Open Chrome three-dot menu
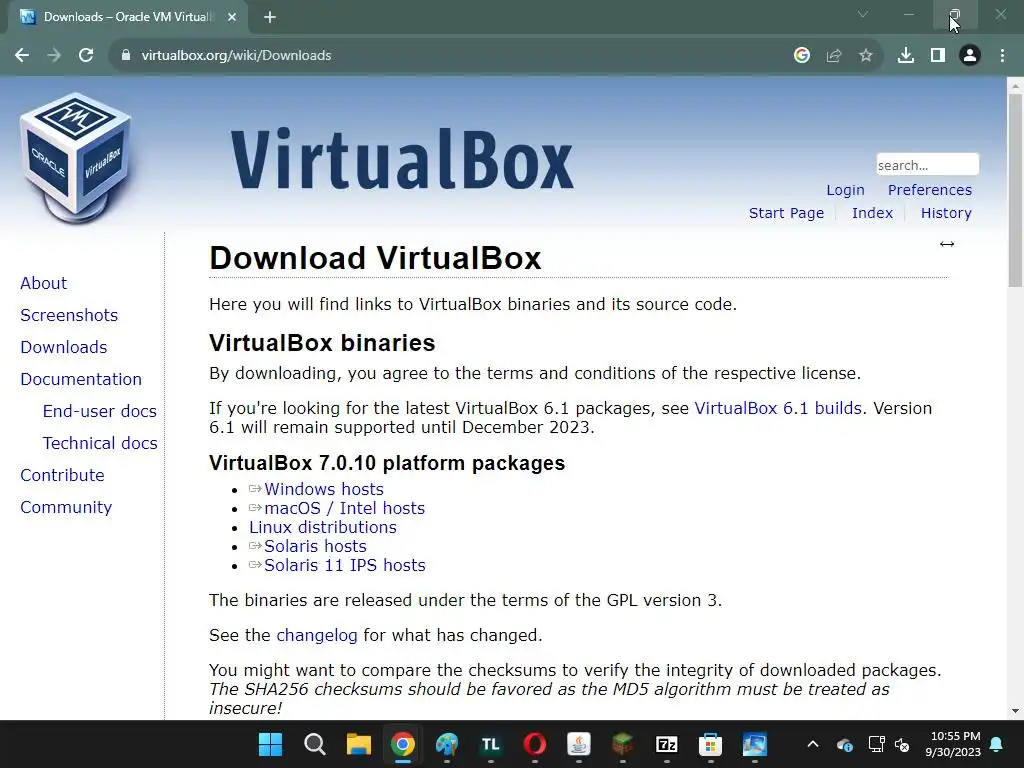Image resolution: width=1024 pixels, height=768 pixels. point(1002,56)
